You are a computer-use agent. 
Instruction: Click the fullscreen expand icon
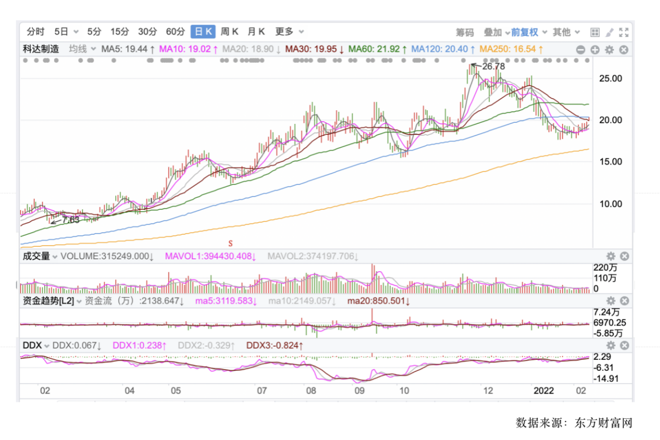click(625, 32)
